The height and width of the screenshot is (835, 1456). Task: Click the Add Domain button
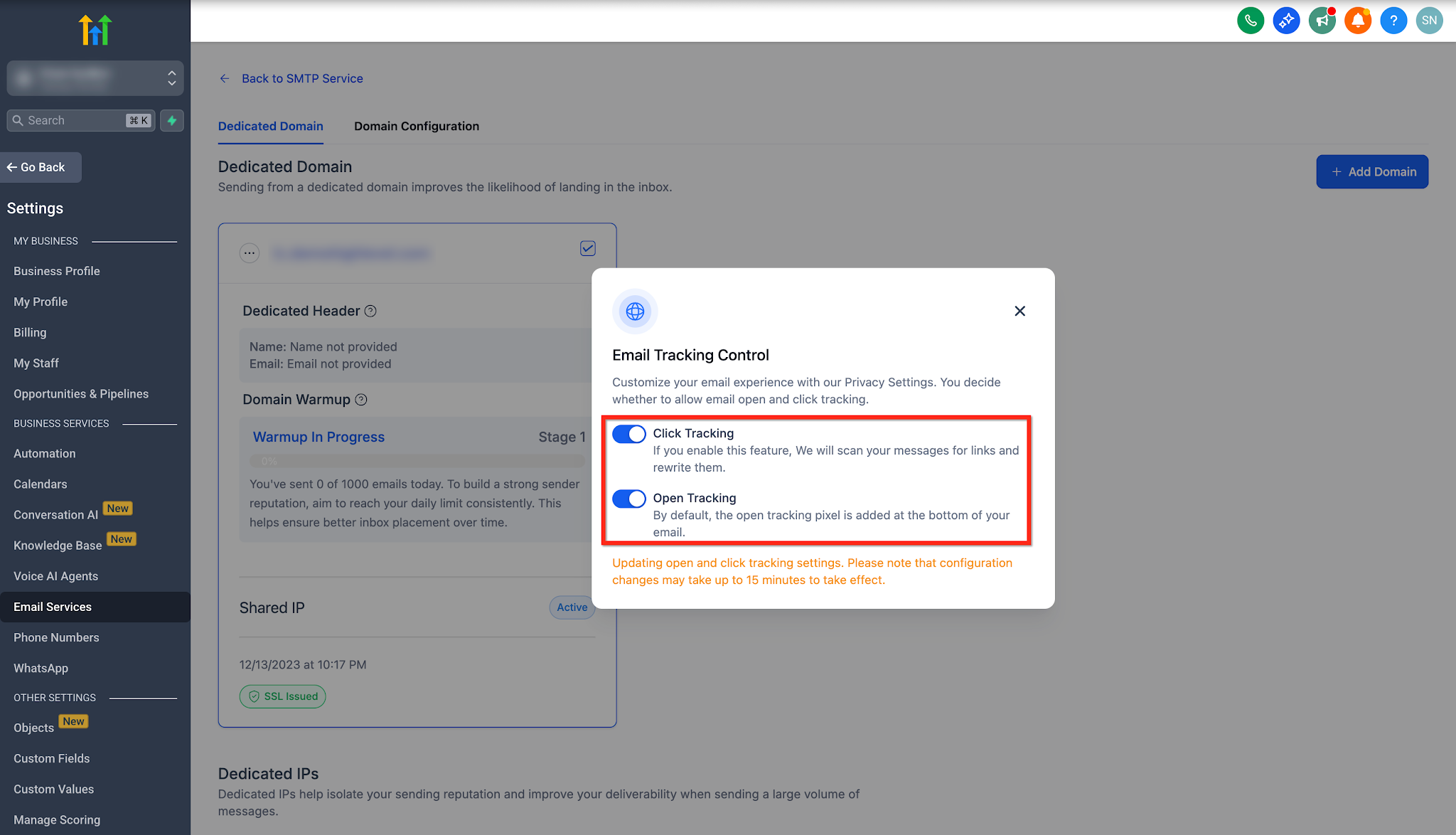tap(1372, 171)
